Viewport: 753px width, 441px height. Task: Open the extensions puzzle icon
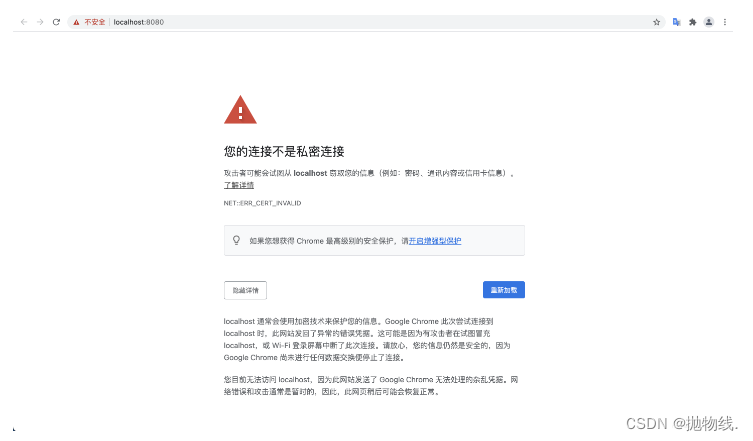692,22
